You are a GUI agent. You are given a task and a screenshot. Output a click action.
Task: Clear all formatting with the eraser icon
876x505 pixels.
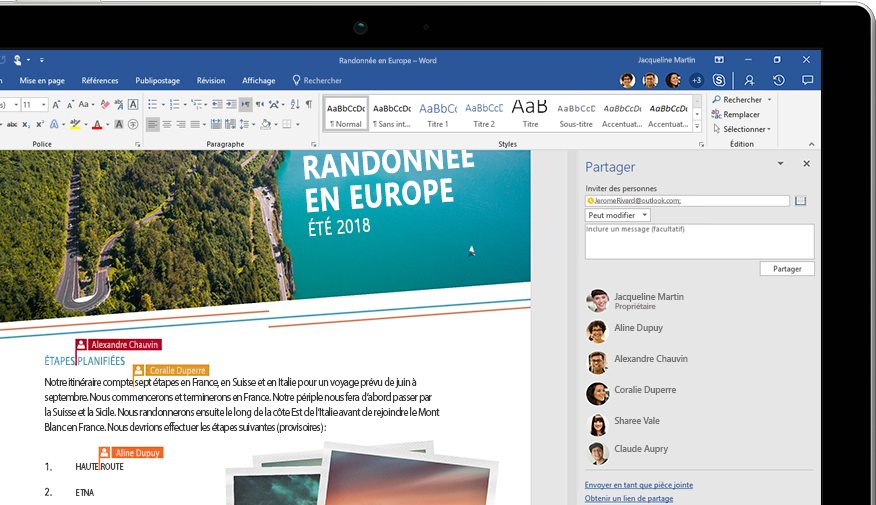(x=104, y=104)
